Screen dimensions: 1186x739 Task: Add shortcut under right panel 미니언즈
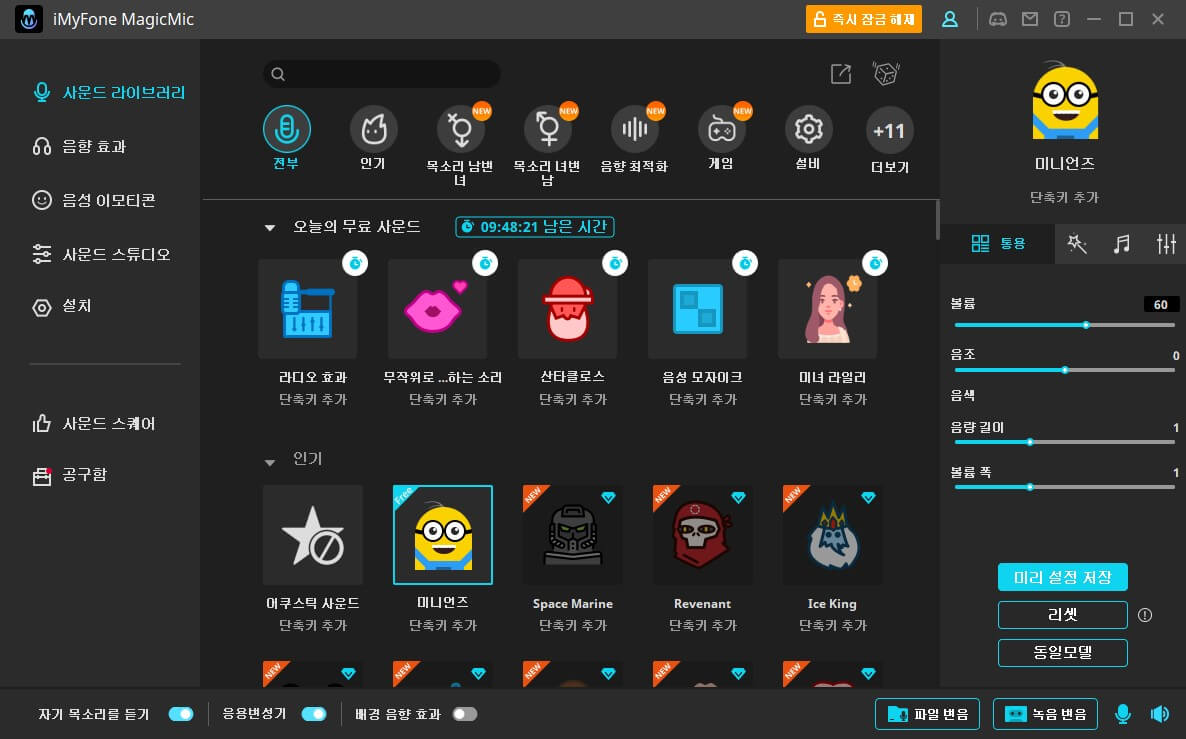[1064, 197]
